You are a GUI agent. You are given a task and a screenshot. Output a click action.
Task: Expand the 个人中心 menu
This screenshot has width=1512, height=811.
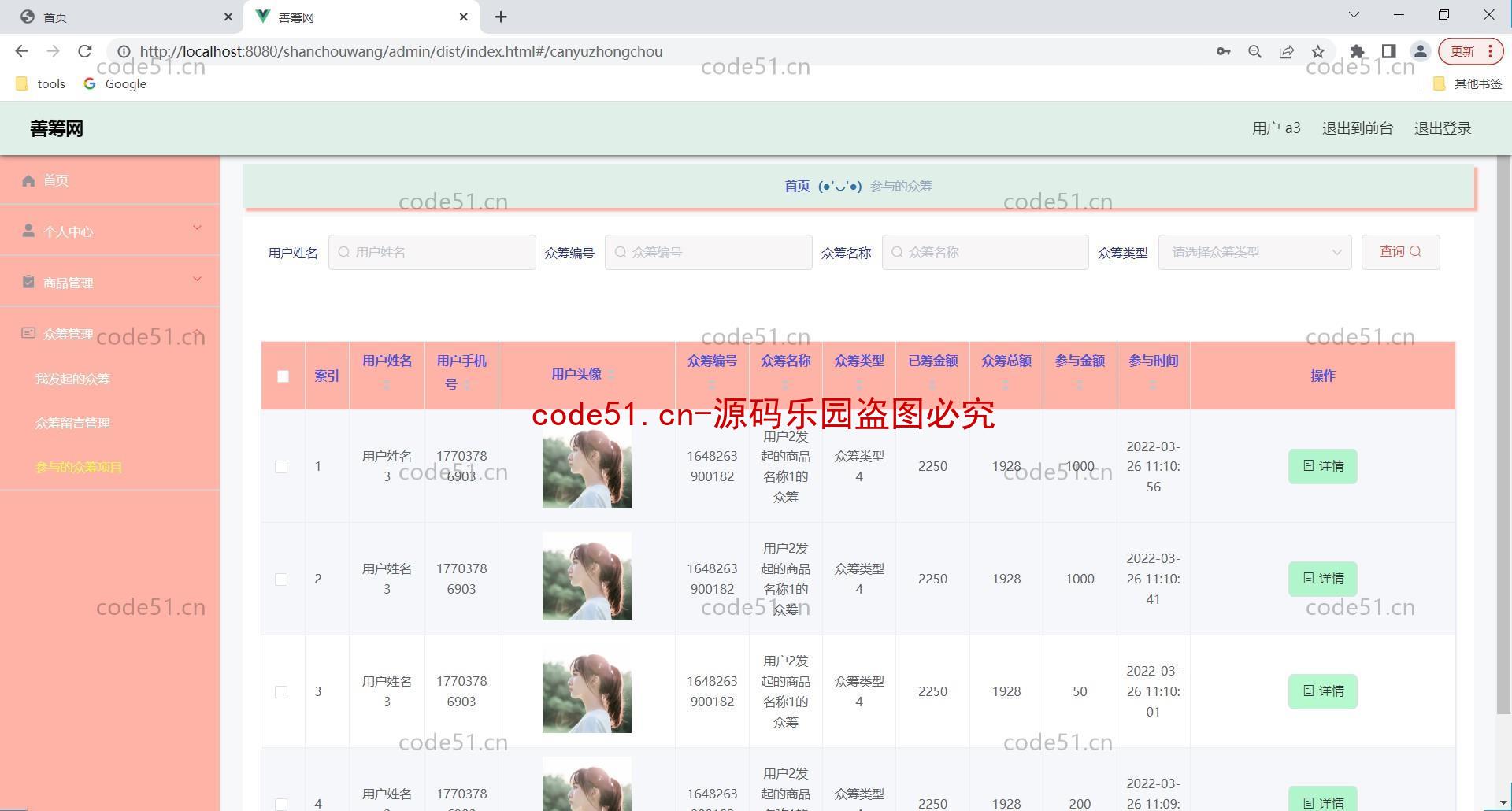[x=197, y=228]
